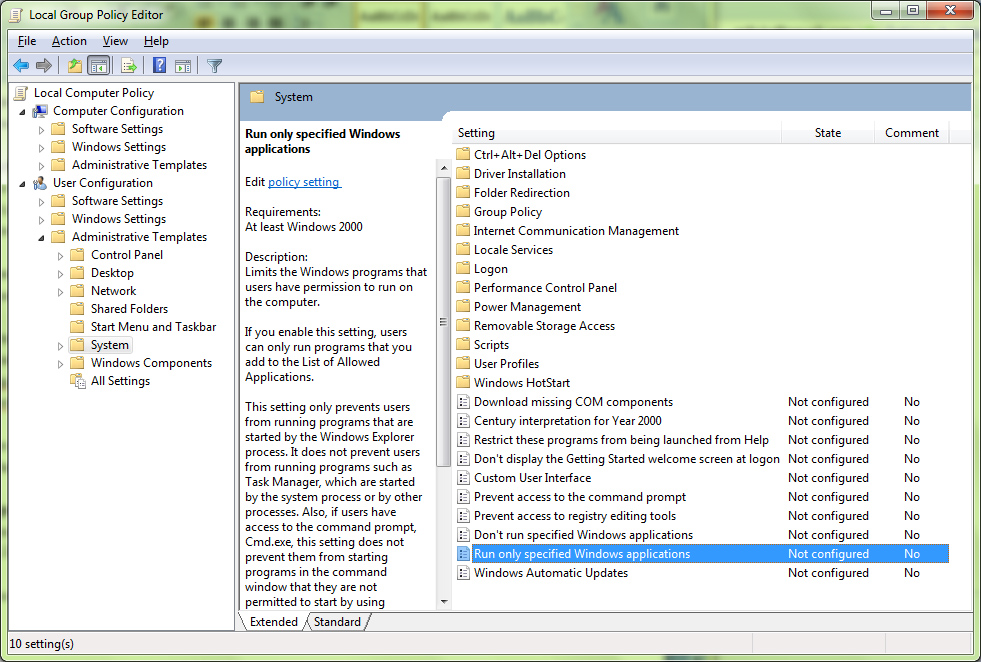The height and width of the screenshot is (662, 981).
Task: Click the Windows HotStart folder icon
Action: point(463,382)
